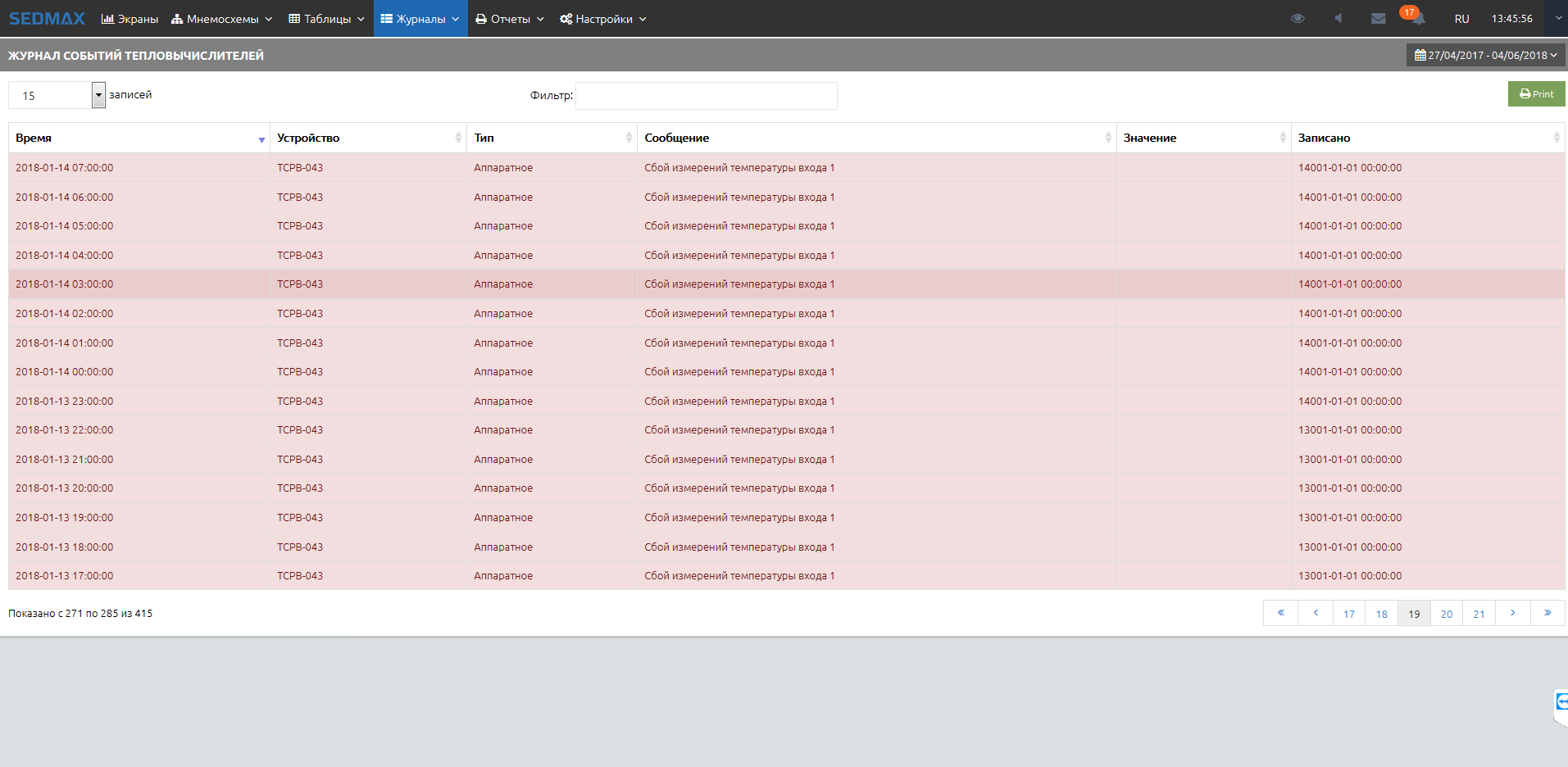
Task: Open the TeamViewer side panel icon
Action: pos(1561,702)
